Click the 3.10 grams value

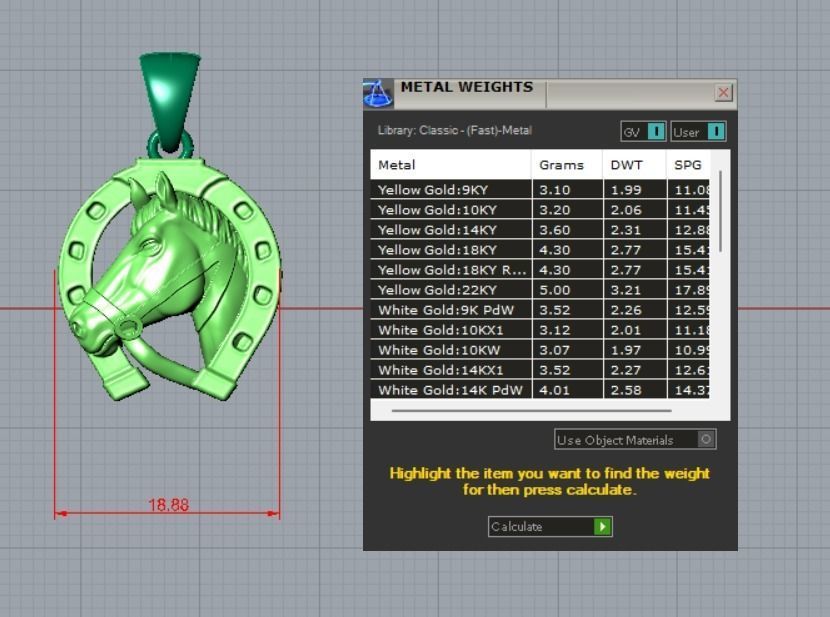pyautogui.click(x=555, y=189)
